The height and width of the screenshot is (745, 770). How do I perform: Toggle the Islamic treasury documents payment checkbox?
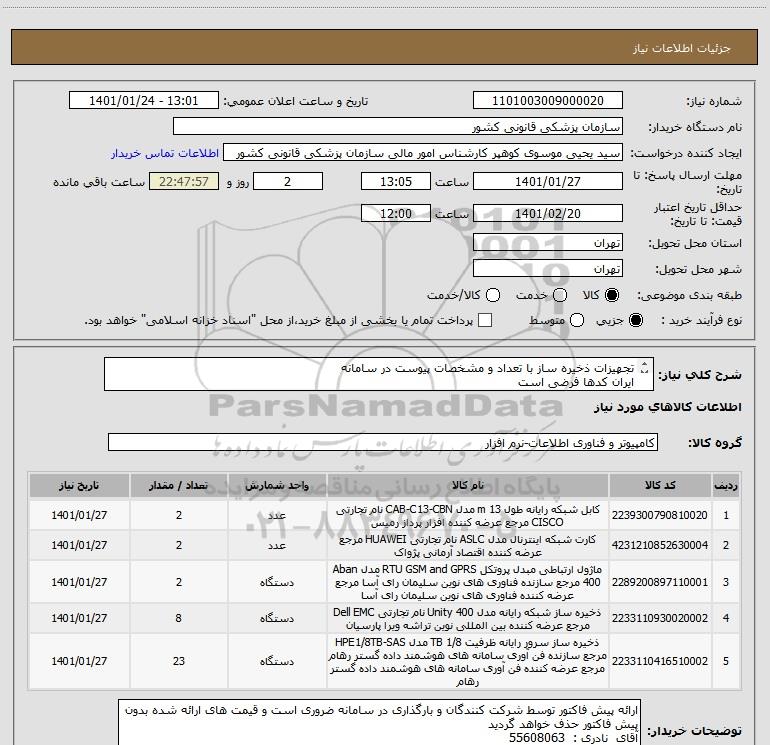pyautogui.click(x=485, y=320)
